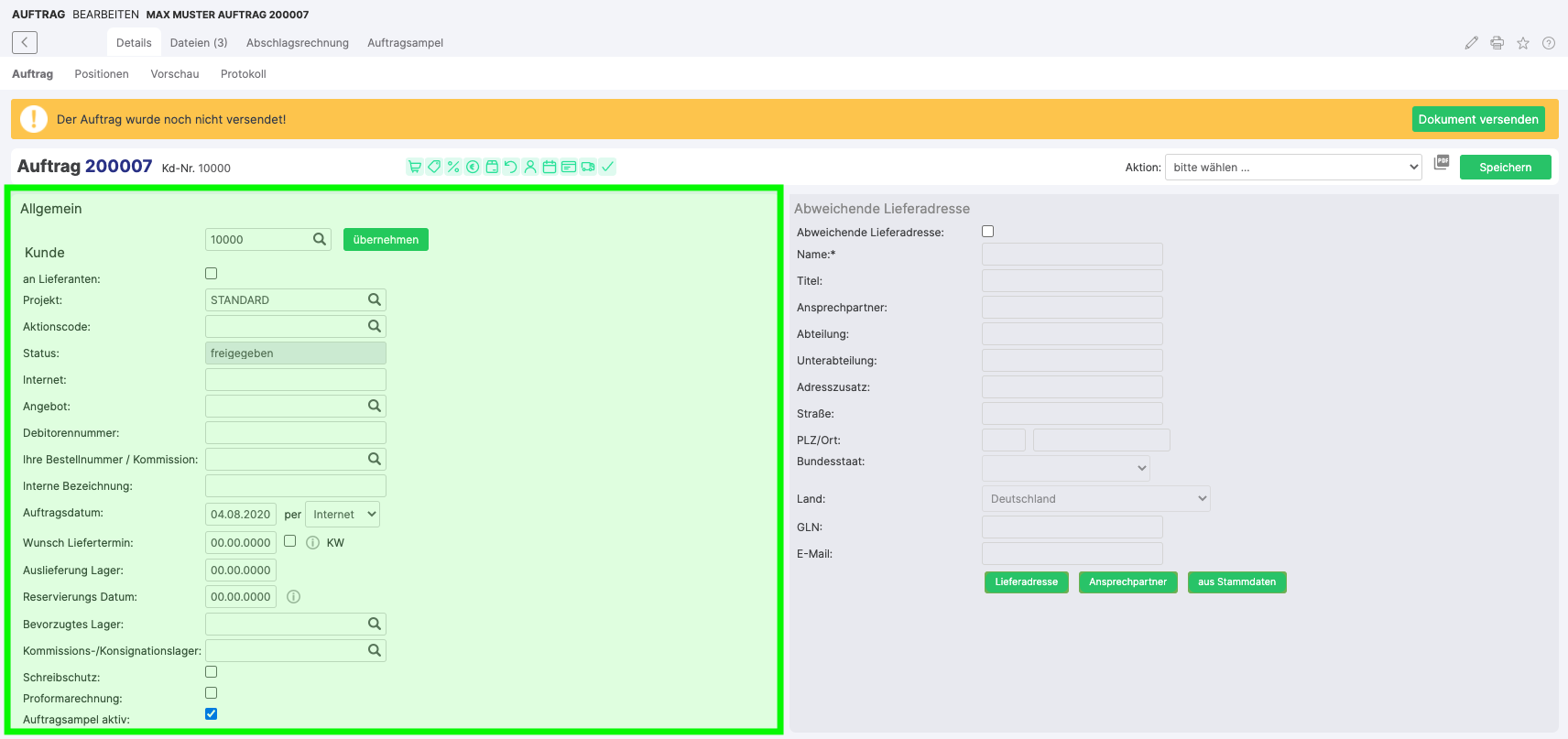Open the Positionen sub-tab
The height and width of the screenshot is (739, 1568).
(x=102, y=74)
